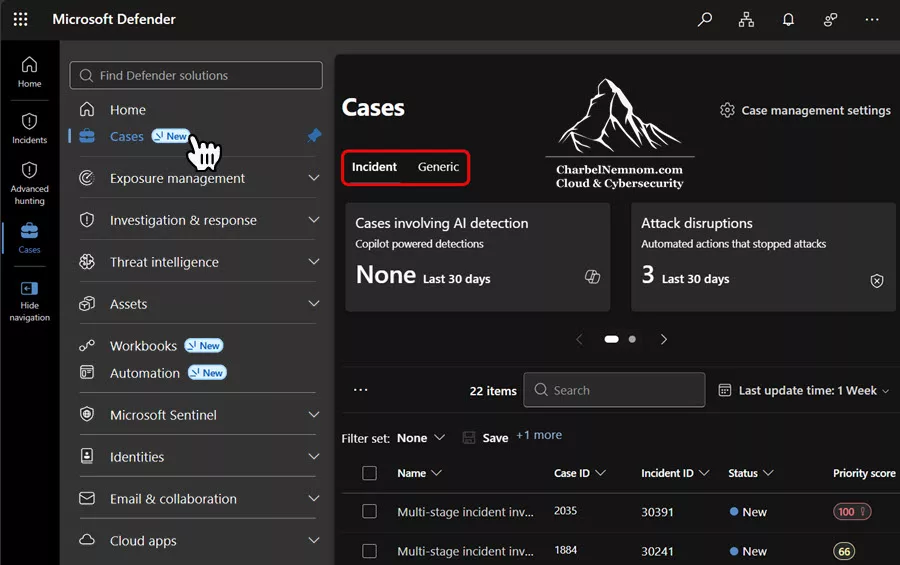900x565 pixels.
Task: Click the Find Defender solutions search box
Action: 196,75
